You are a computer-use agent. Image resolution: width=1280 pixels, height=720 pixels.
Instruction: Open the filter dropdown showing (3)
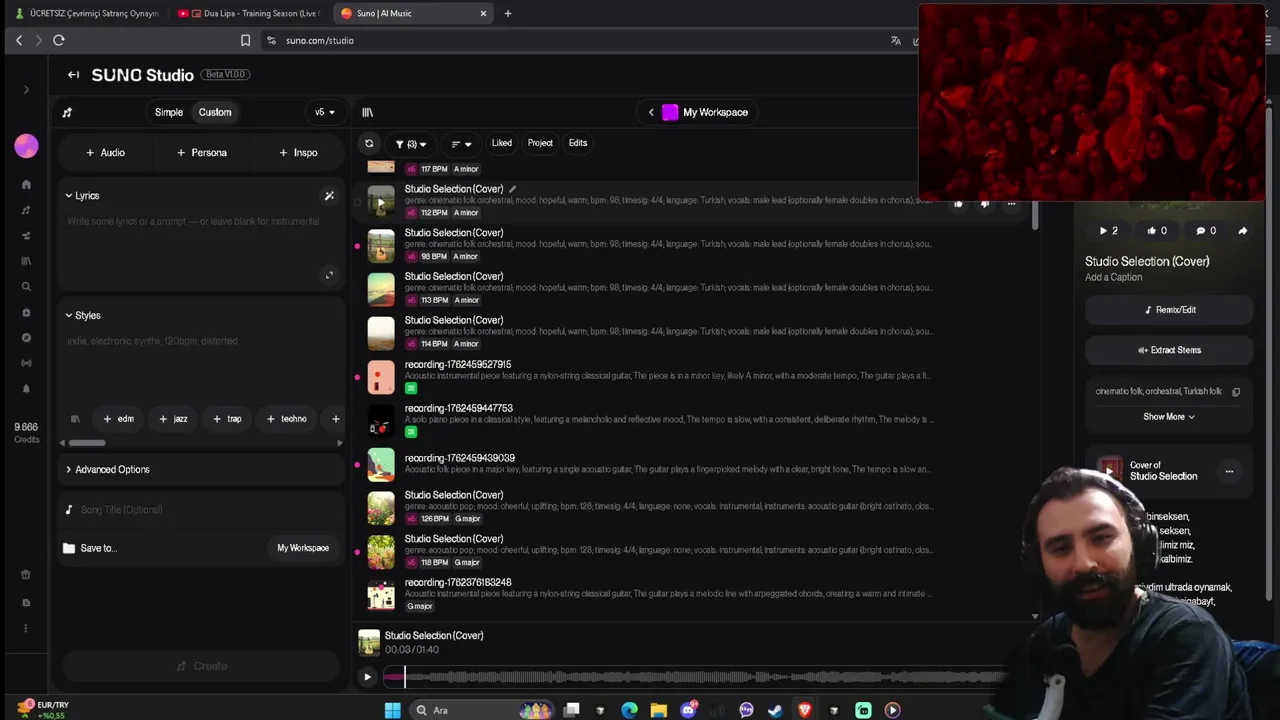point(410,144)
